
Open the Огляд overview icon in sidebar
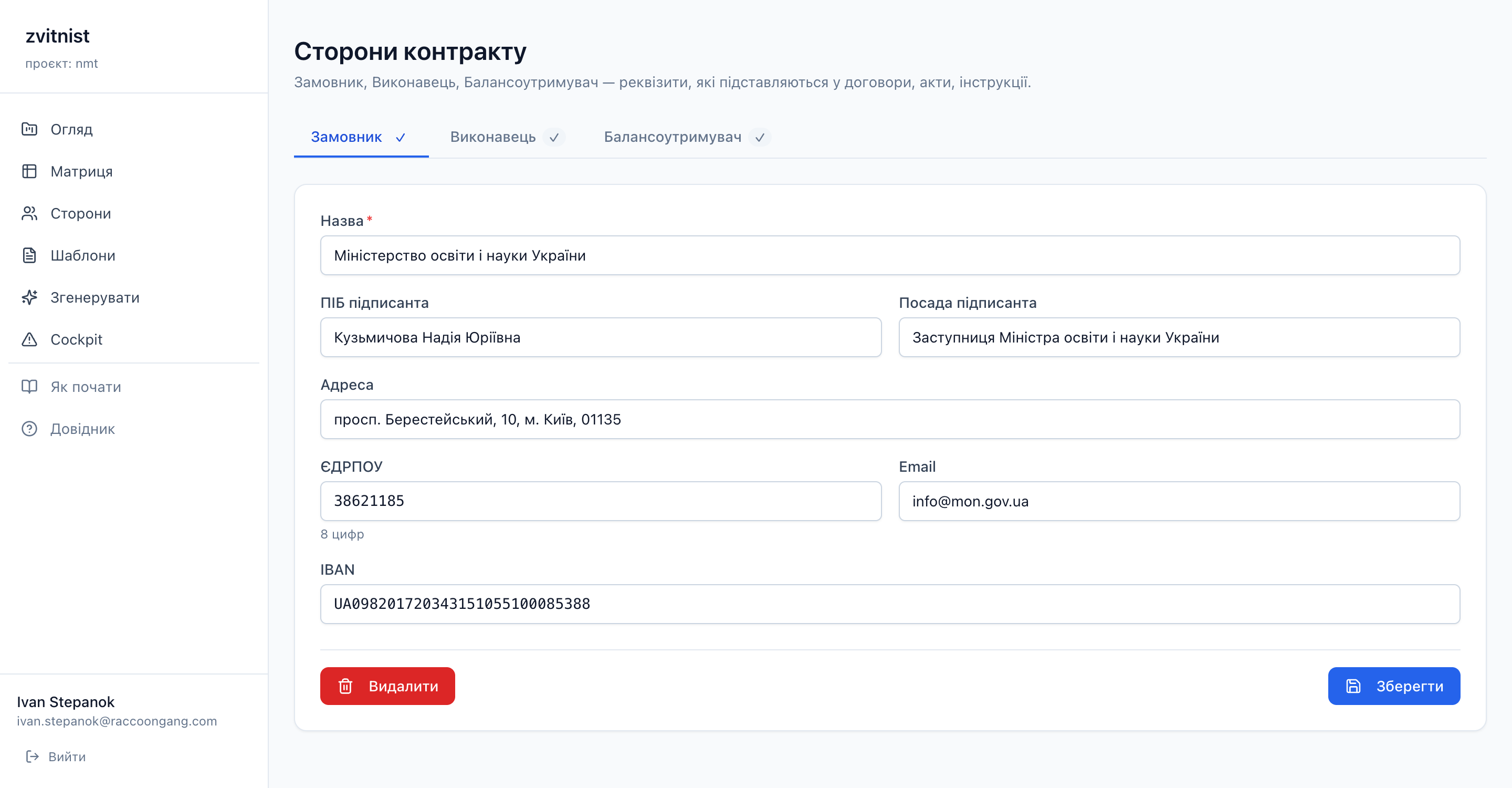pyautogui.click(x=29, y=129)
